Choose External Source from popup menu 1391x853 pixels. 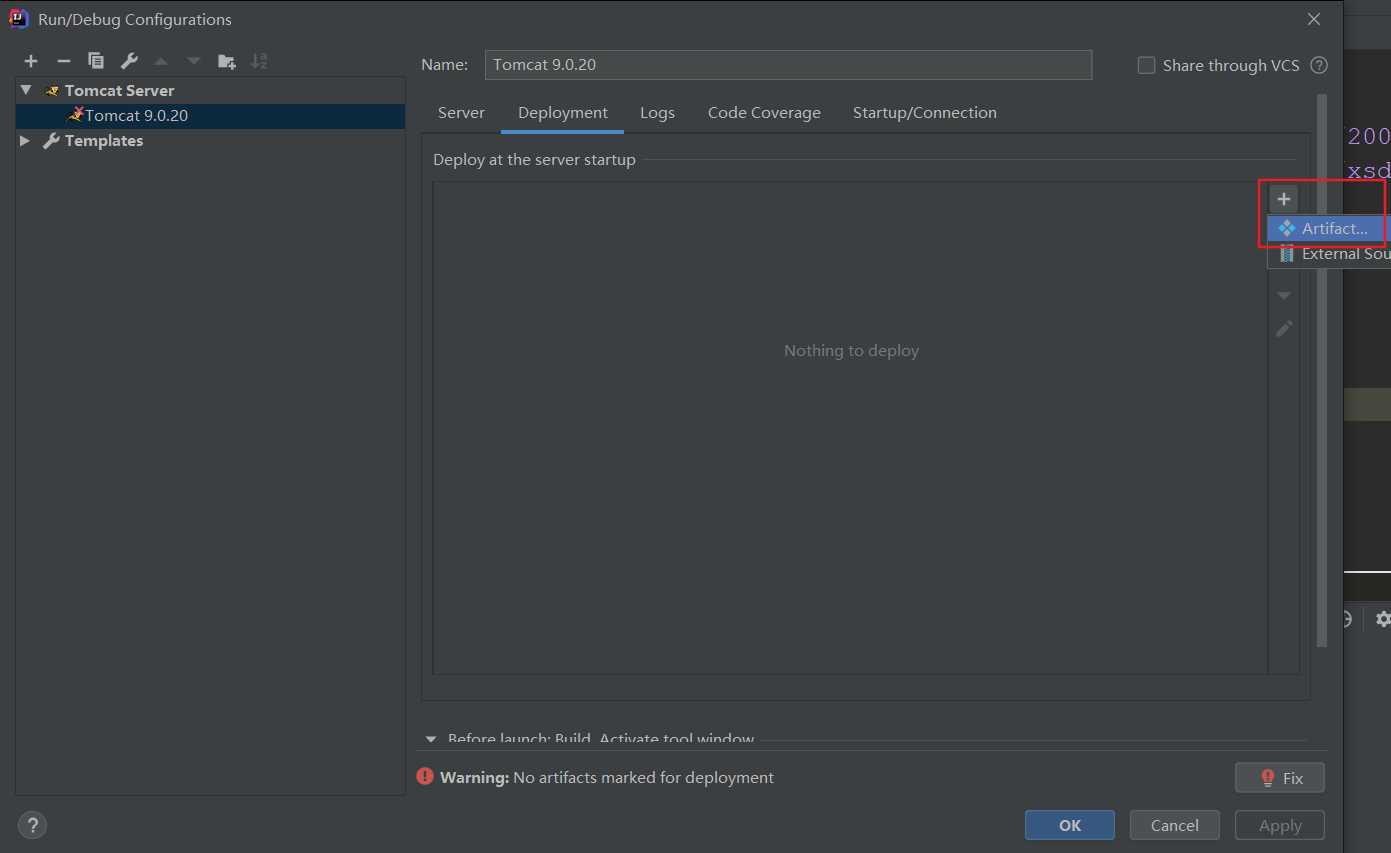[1330, 254]
